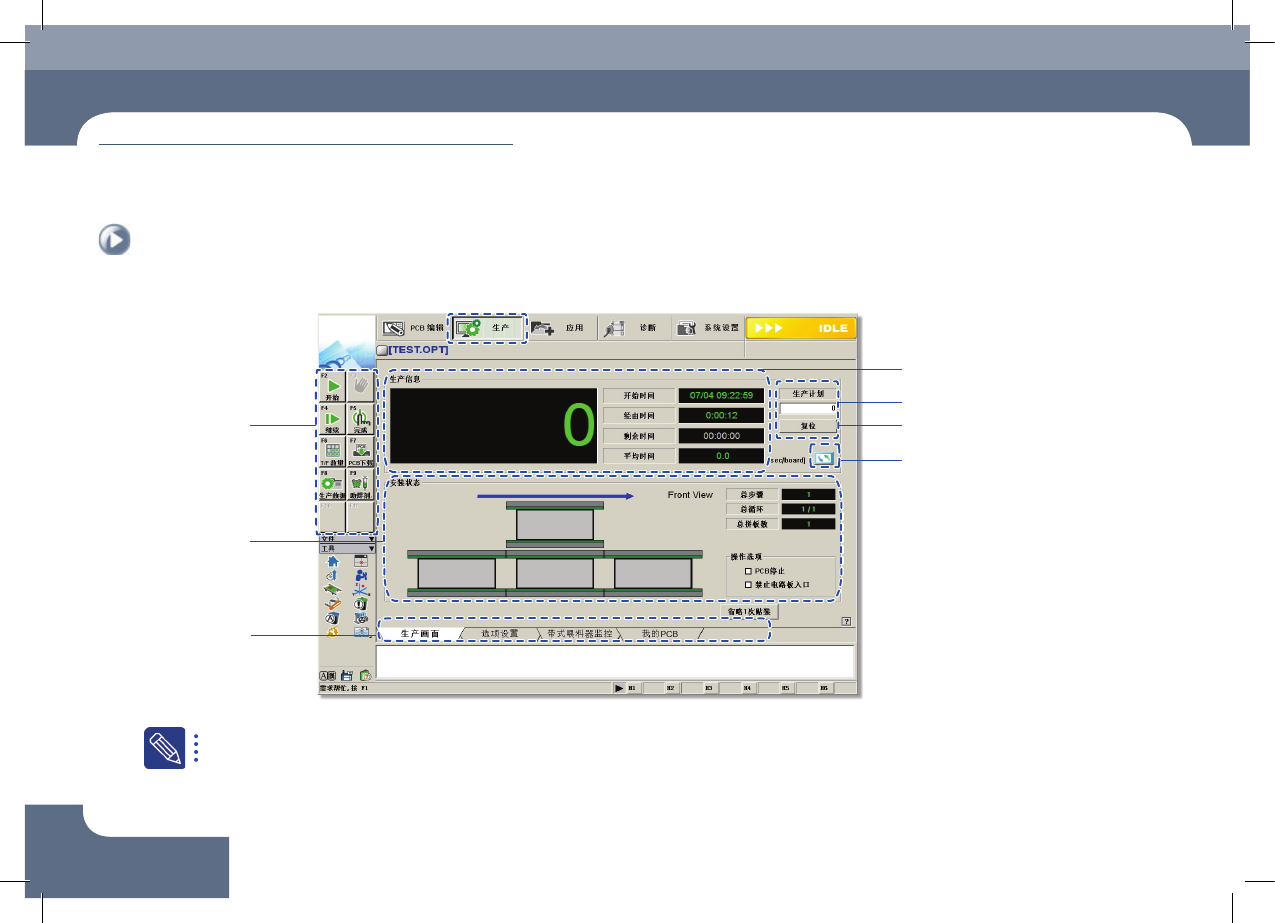This screenshot has height=923, width=1275.
Task: Click the orange conveyor tool icon
Action: pyautogui.click(x=334, y=604)
